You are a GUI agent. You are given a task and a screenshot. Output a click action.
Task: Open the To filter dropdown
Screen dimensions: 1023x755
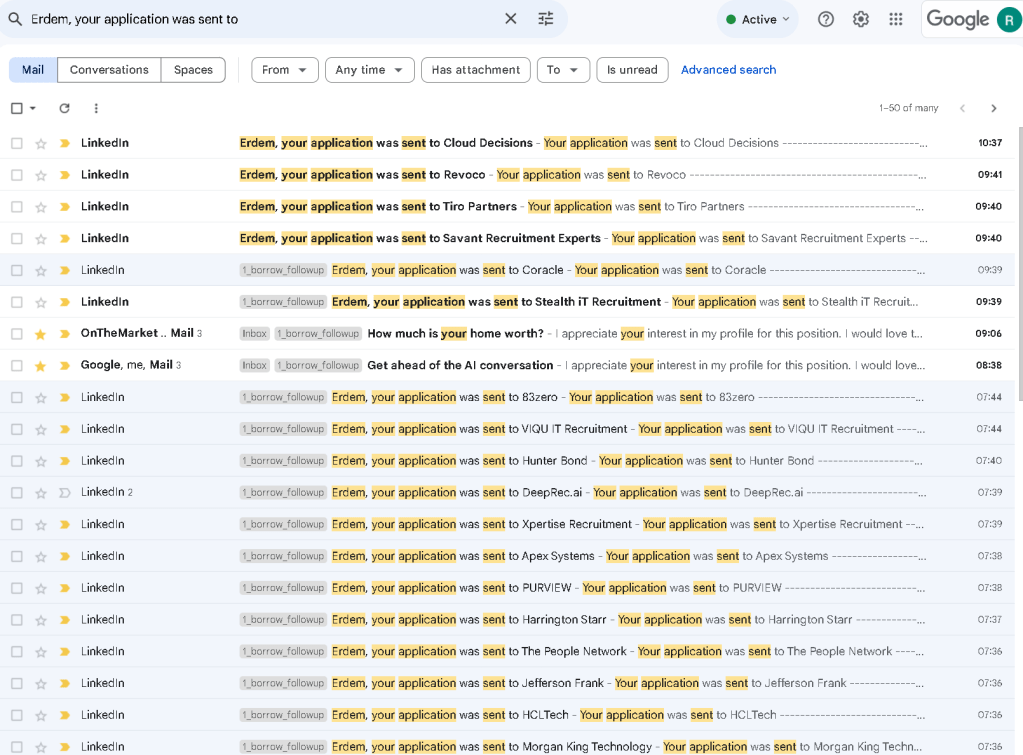click(563, 70)
